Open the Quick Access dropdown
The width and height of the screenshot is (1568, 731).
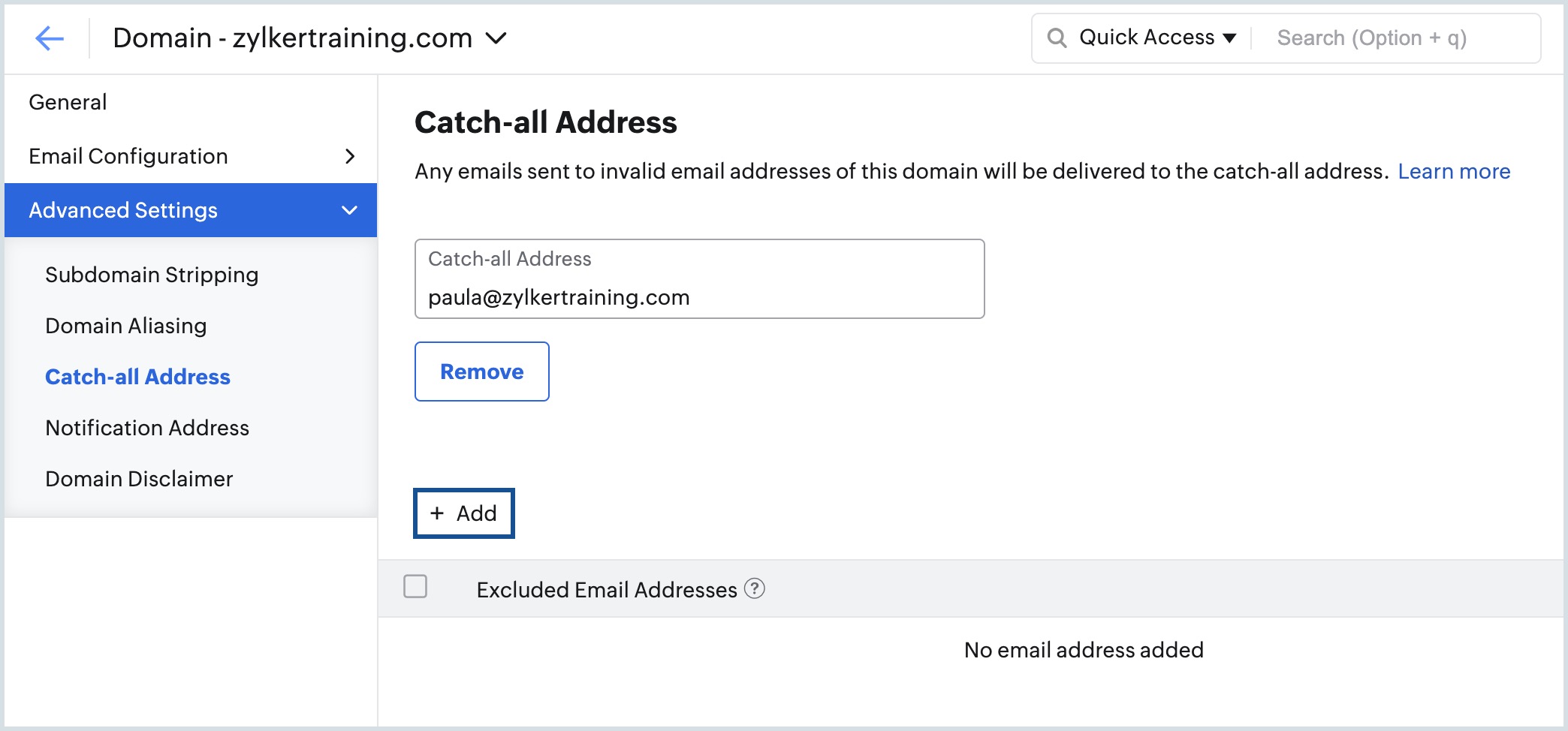[1154, 37]
